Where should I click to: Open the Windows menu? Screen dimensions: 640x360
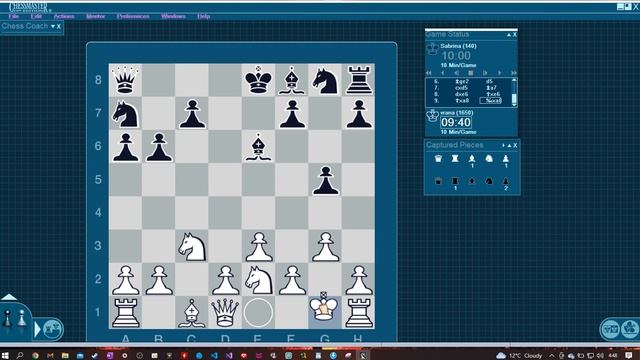173,16
